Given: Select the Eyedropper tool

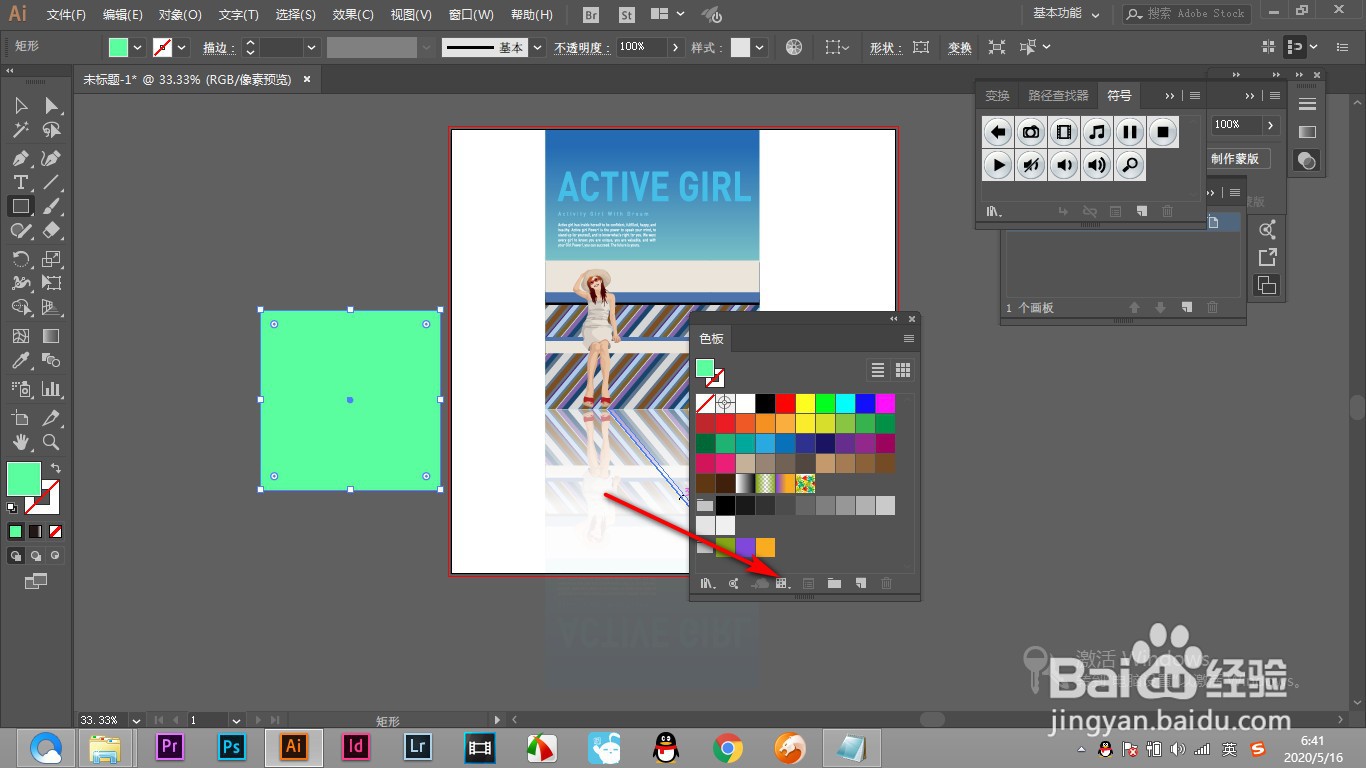Looking at the screenshot, I should click(x=20, y=361).
